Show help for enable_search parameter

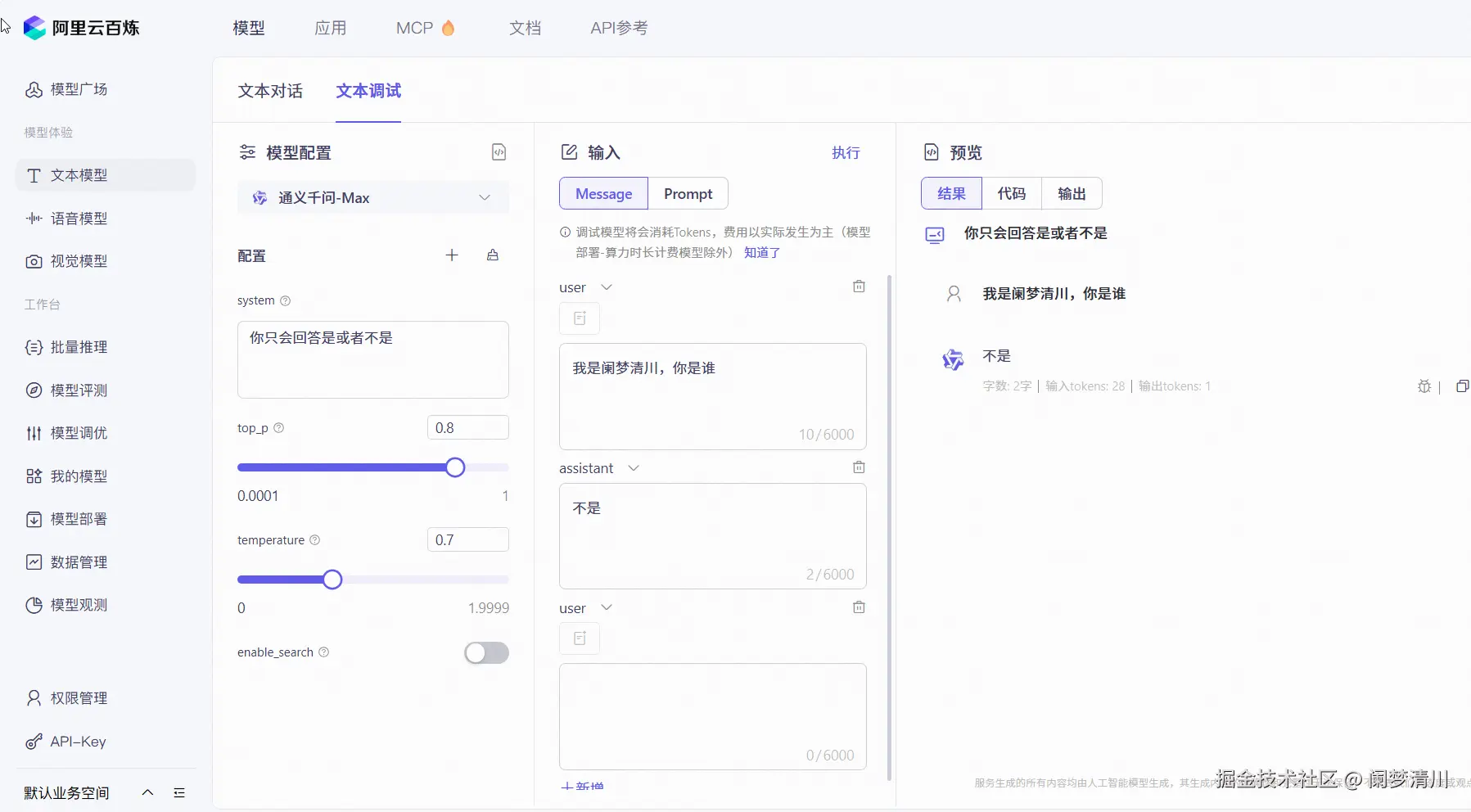coord(324,652)
